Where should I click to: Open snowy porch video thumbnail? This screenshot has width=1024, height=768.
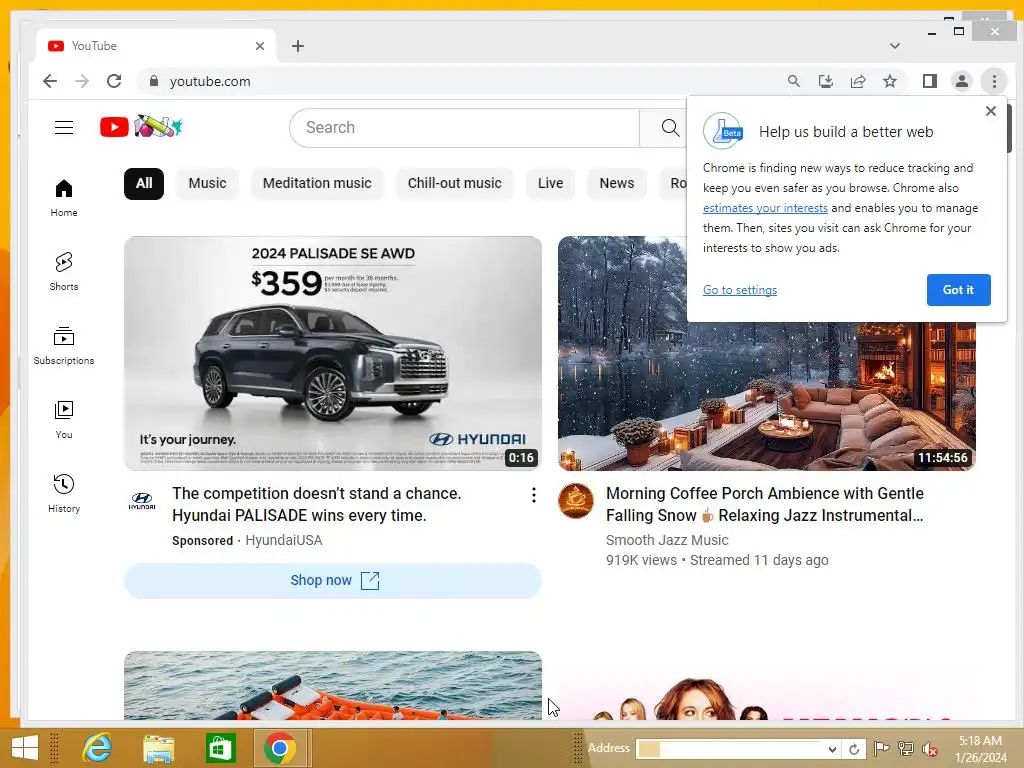coord(767,395)
